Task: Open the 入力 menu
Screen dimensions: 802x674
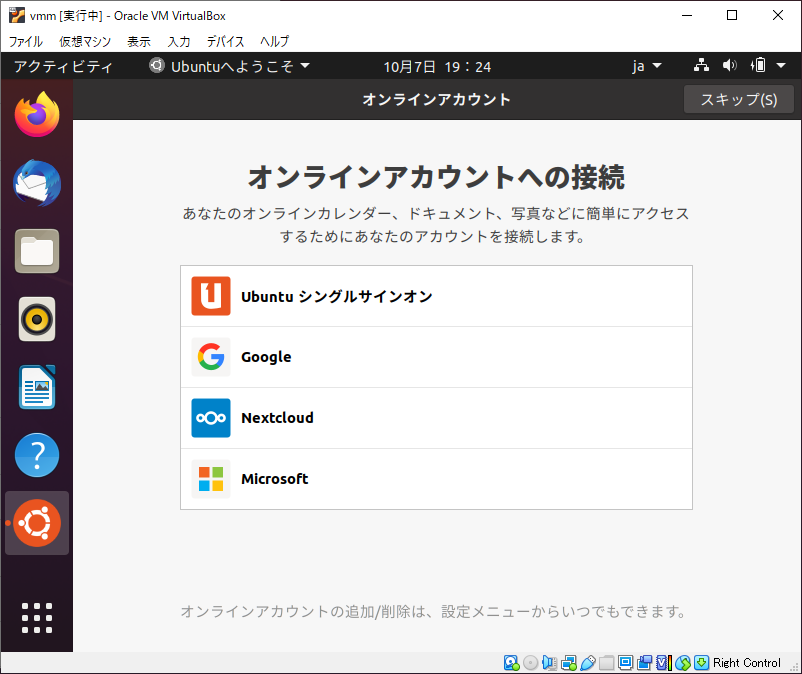Action: (x=179, y=41)
